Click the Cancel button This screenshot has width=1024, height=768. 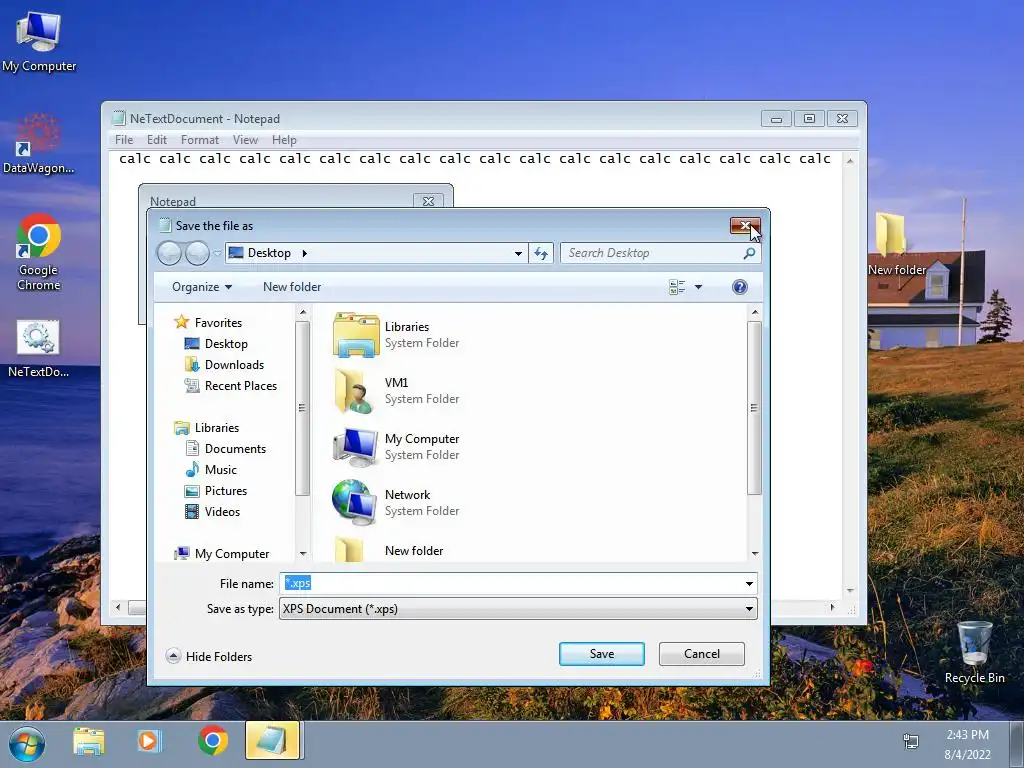(701, 654)
